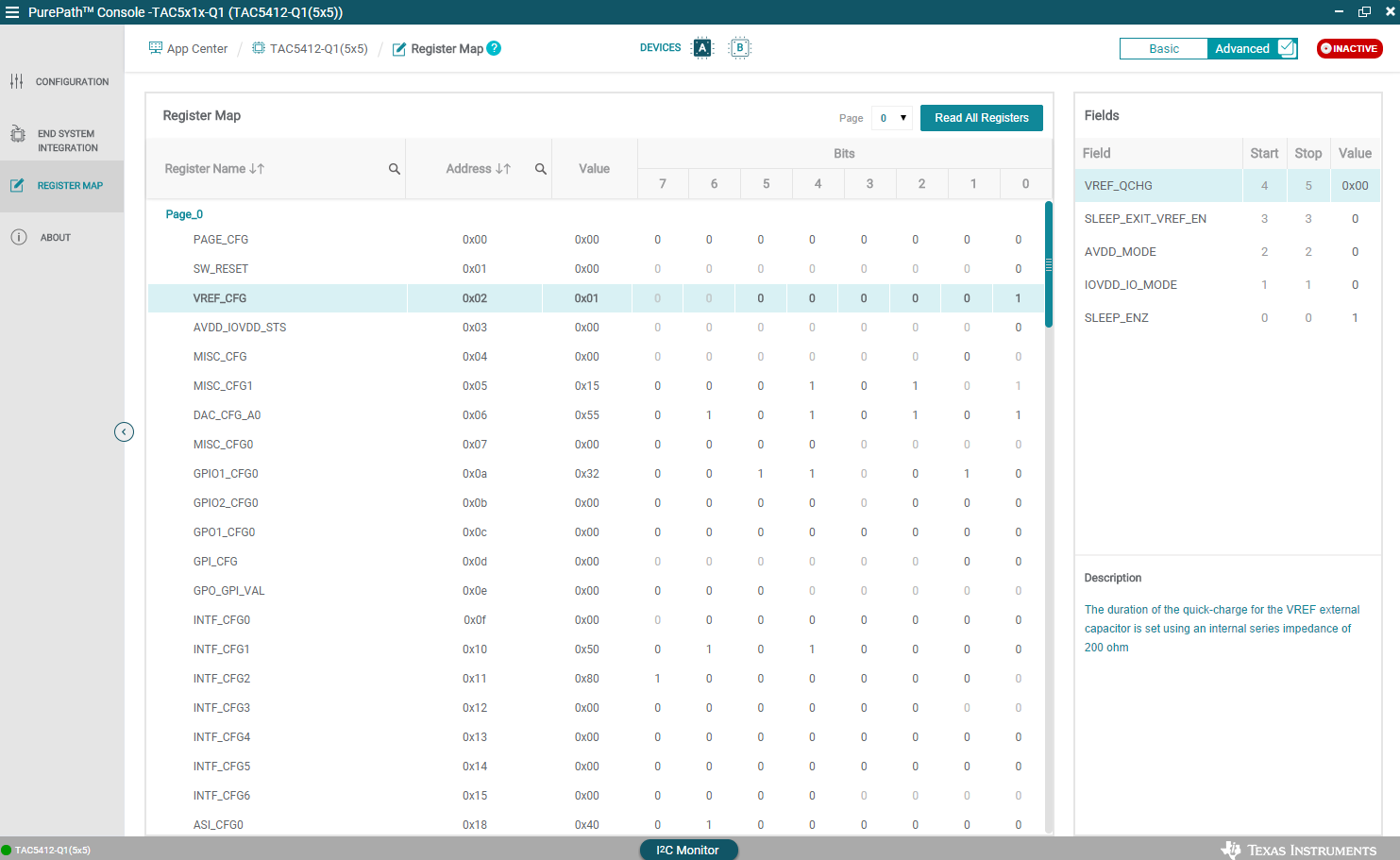
Task: Select the AVDD_MODE field
Action: [x=1227, y=252]
